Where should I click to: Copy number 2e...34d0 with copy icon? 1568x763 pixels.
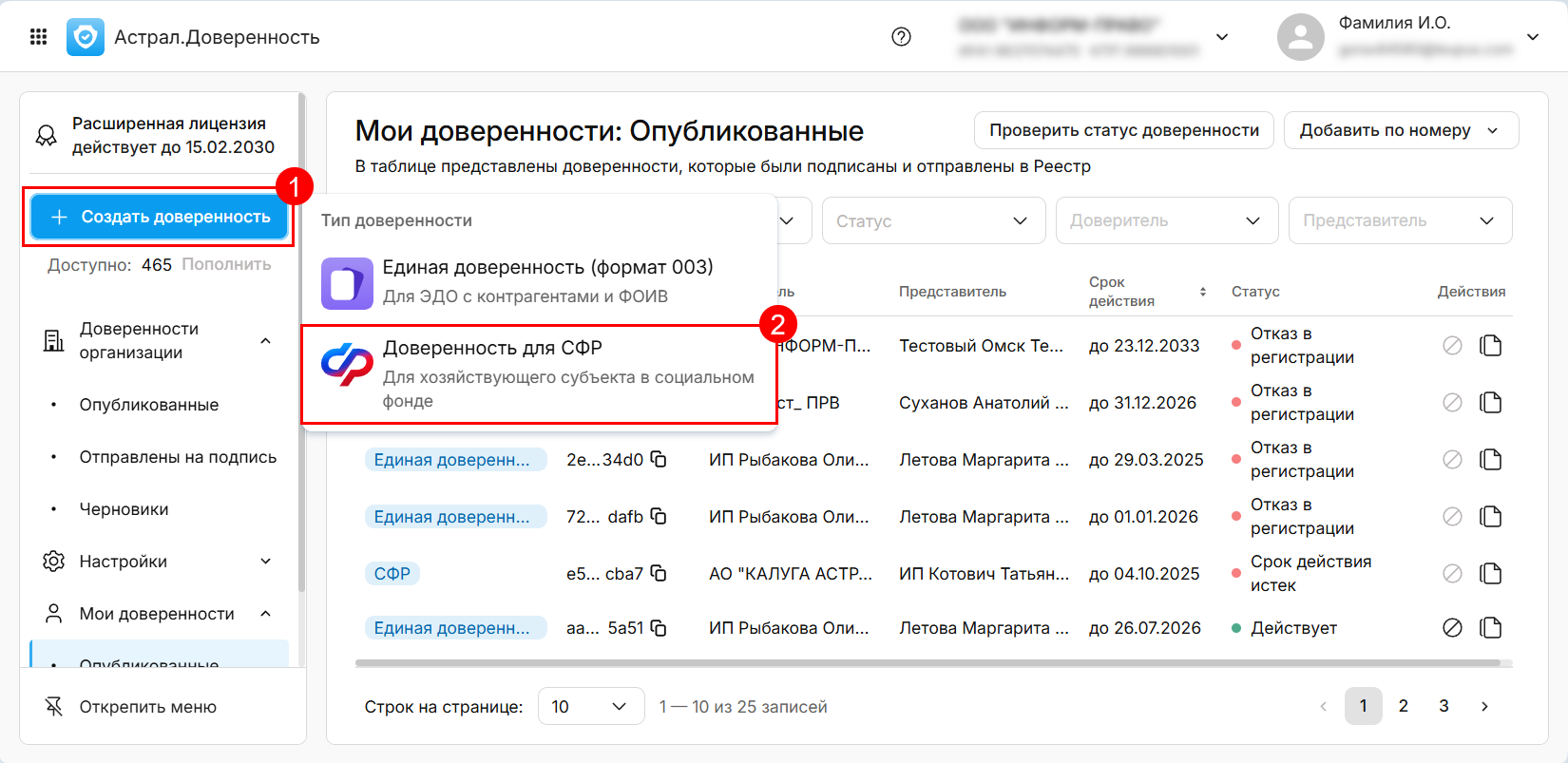[x=659, y=460]
